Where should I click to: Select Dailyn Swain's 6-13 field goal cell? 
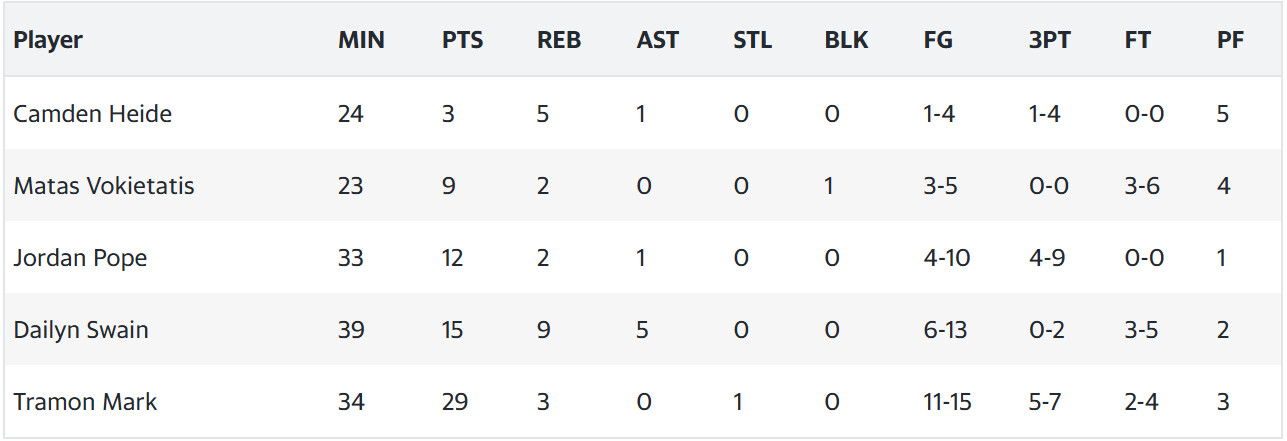pos(945,330)
